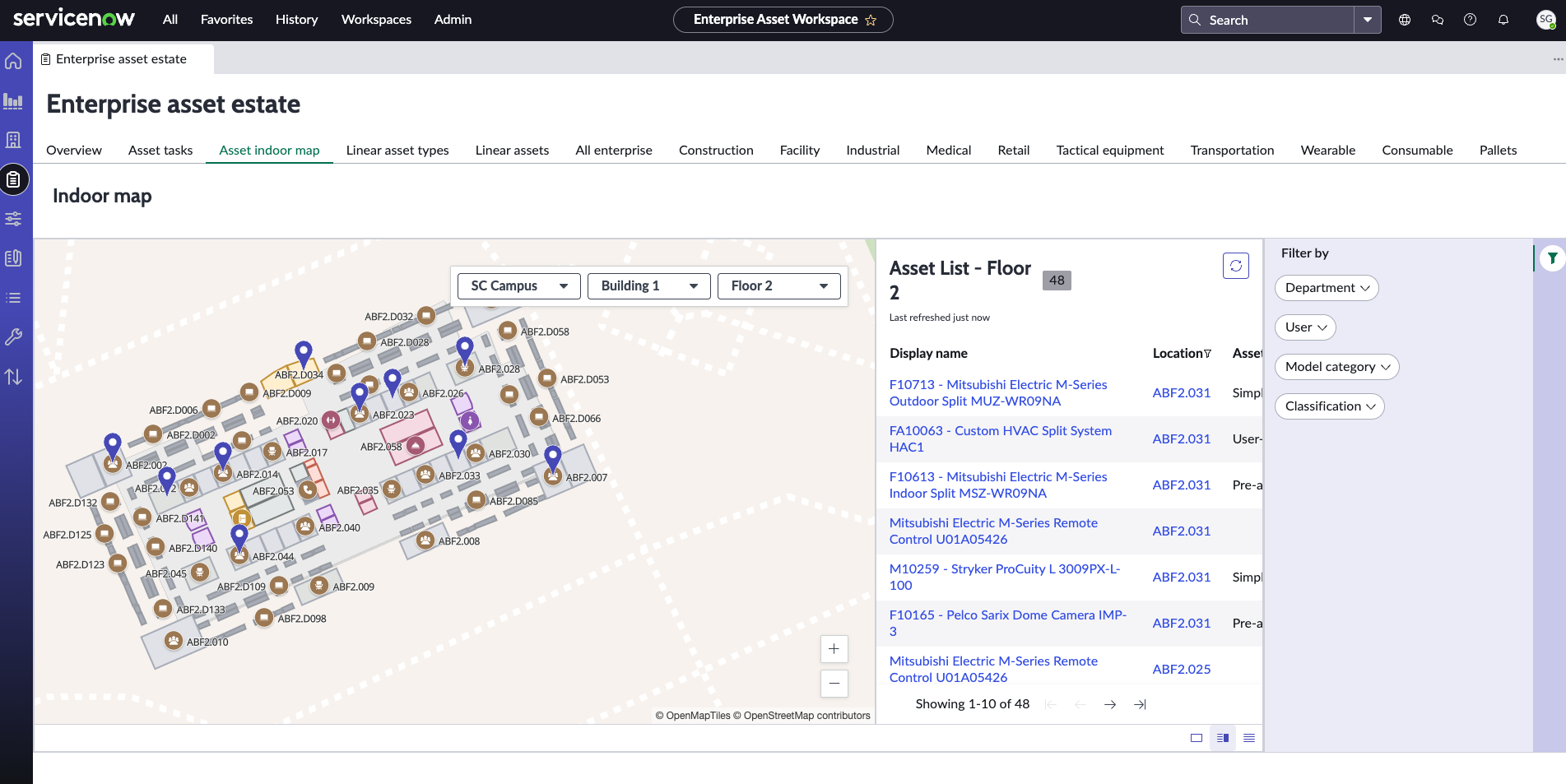
Task: Expand the User filter
Action: point(1305,327)
